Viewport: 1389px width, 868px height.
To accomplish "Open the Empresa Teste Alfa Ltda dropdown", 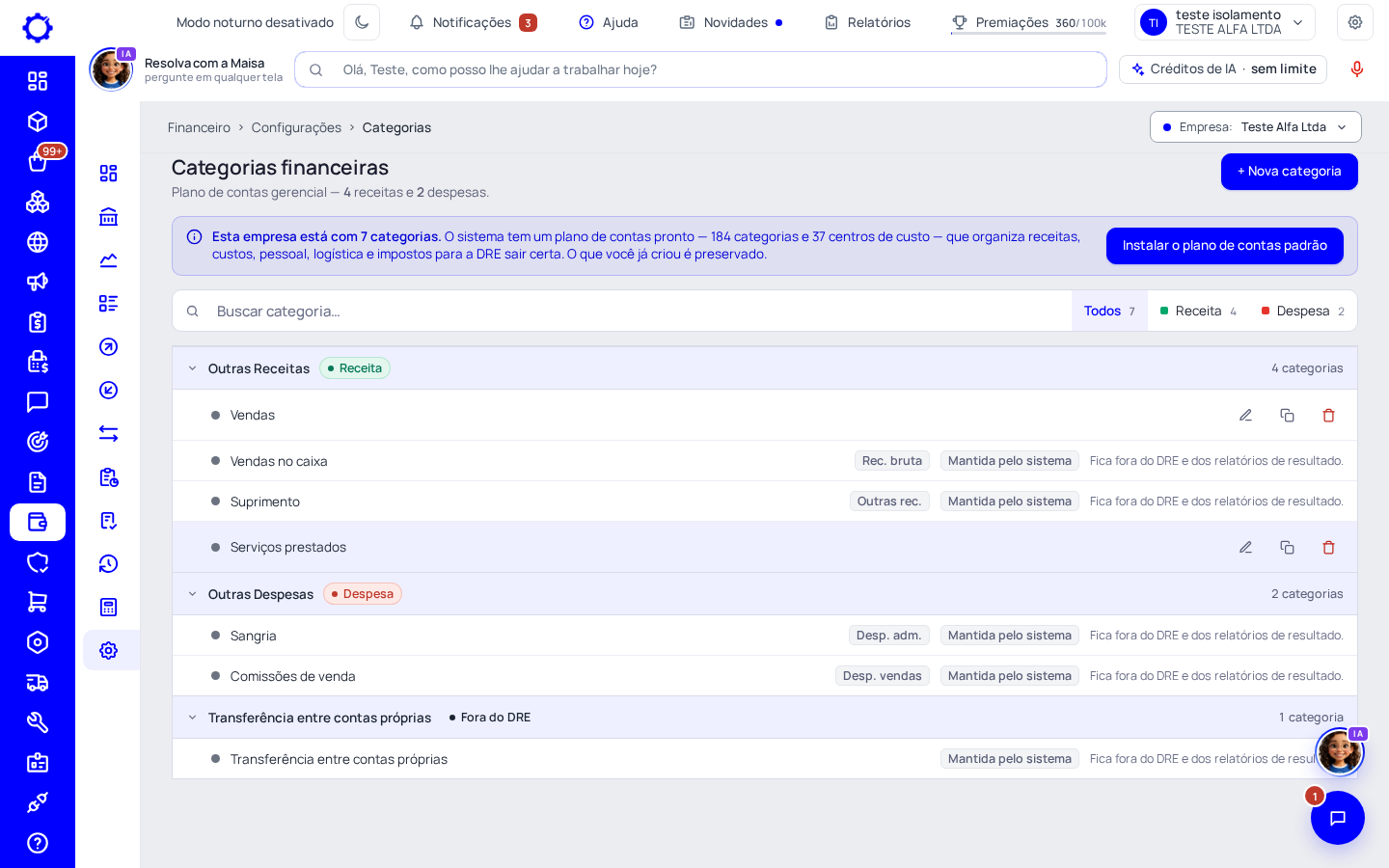I will coord(1255,127).
